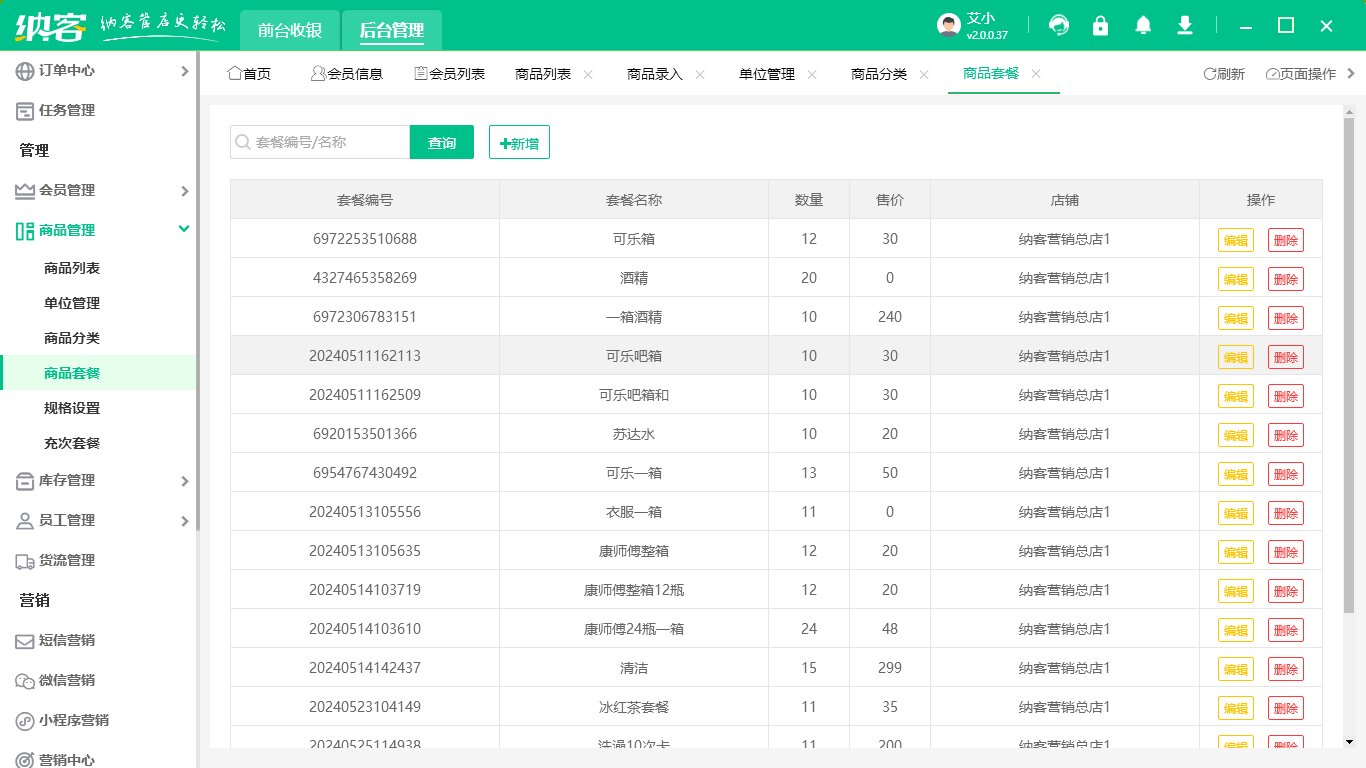This screenshot has width=1366, height=768.
Task: Click the 微信营销 chat icon
Action: pos(25,681)
